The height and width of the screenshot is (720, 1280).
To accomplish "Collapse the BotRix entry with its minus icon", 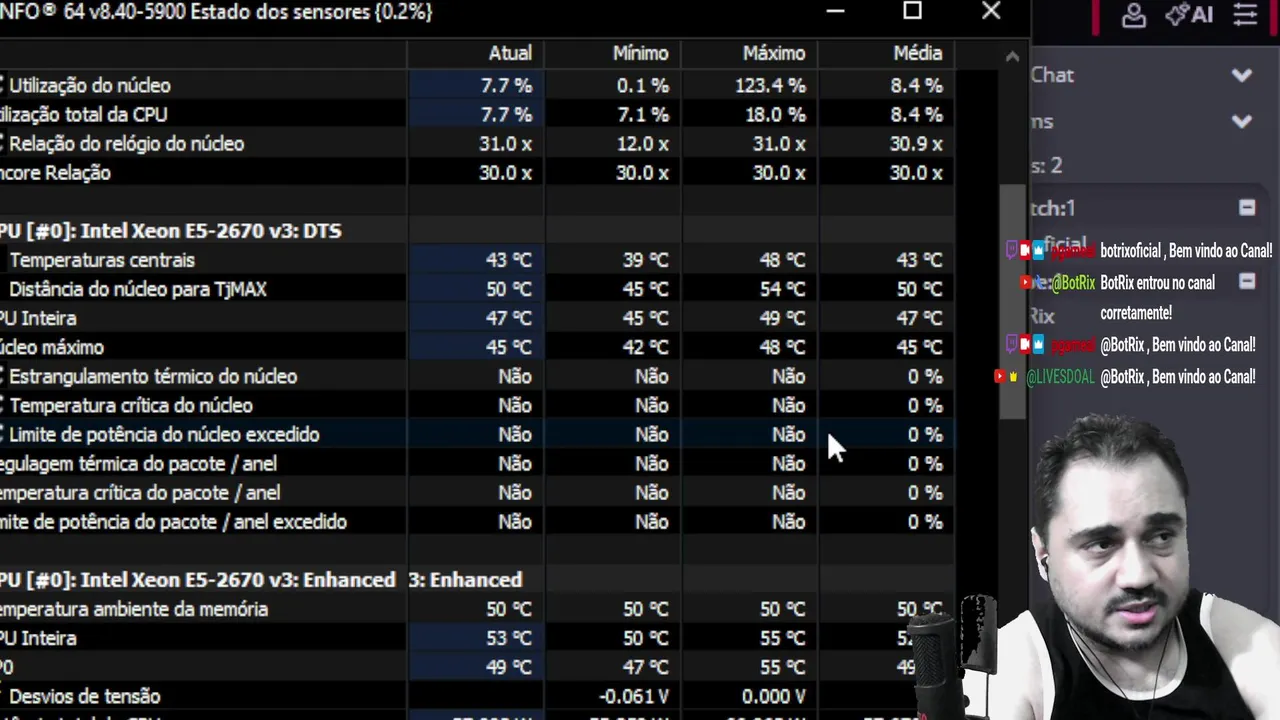I will pos(1247,282).
